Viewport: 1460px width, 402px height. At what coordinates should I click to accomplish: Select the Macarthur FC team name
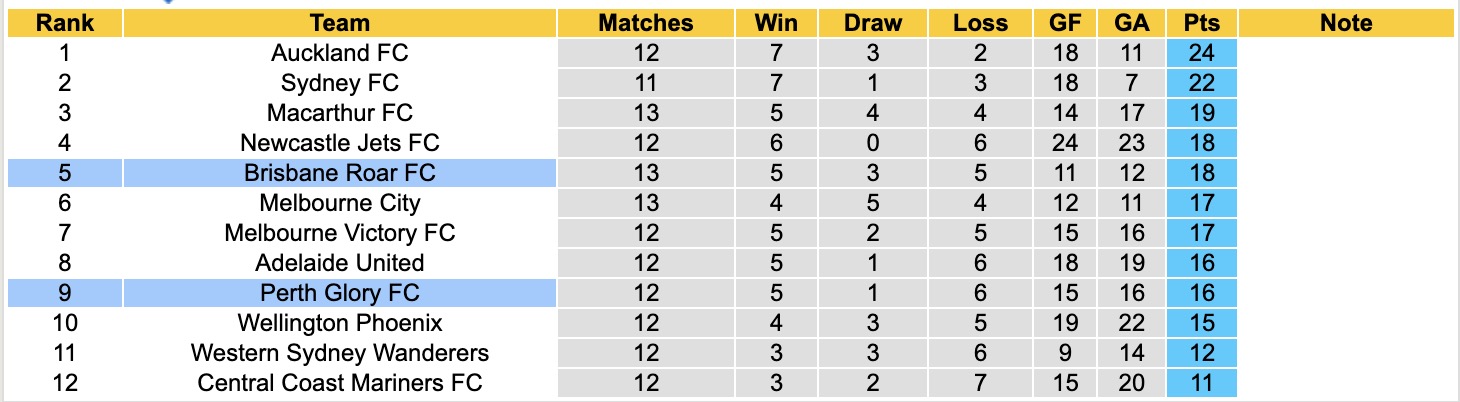[340, 113]
